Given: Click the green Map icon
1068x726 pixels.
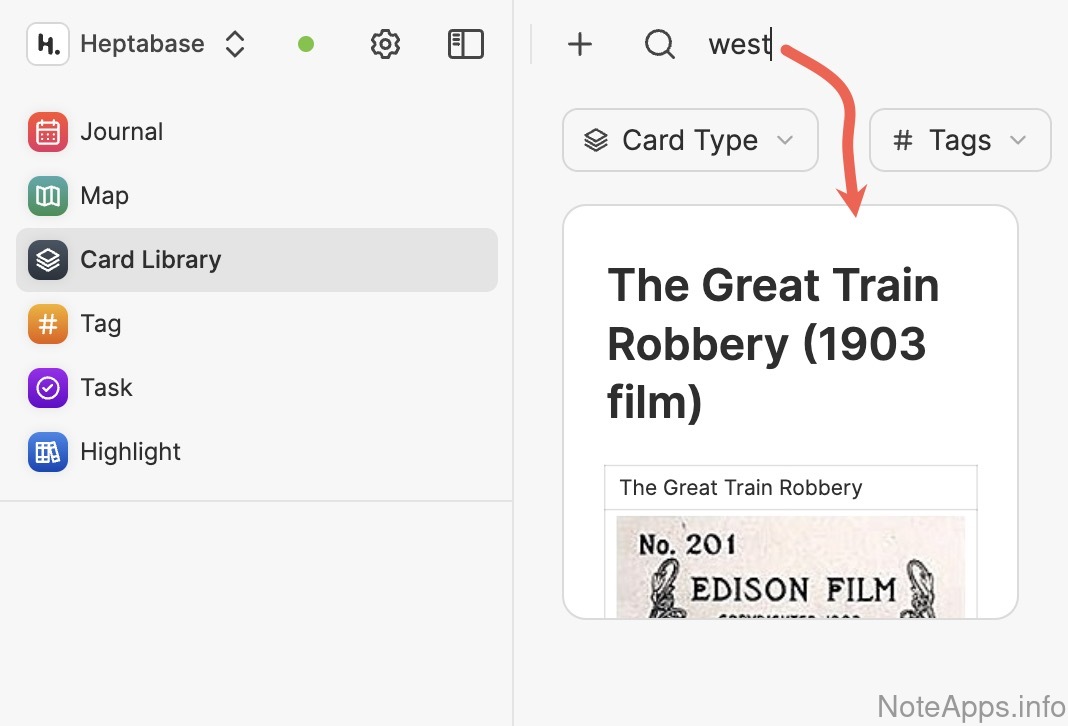Looking at the screenshot, I should point(48,196).
